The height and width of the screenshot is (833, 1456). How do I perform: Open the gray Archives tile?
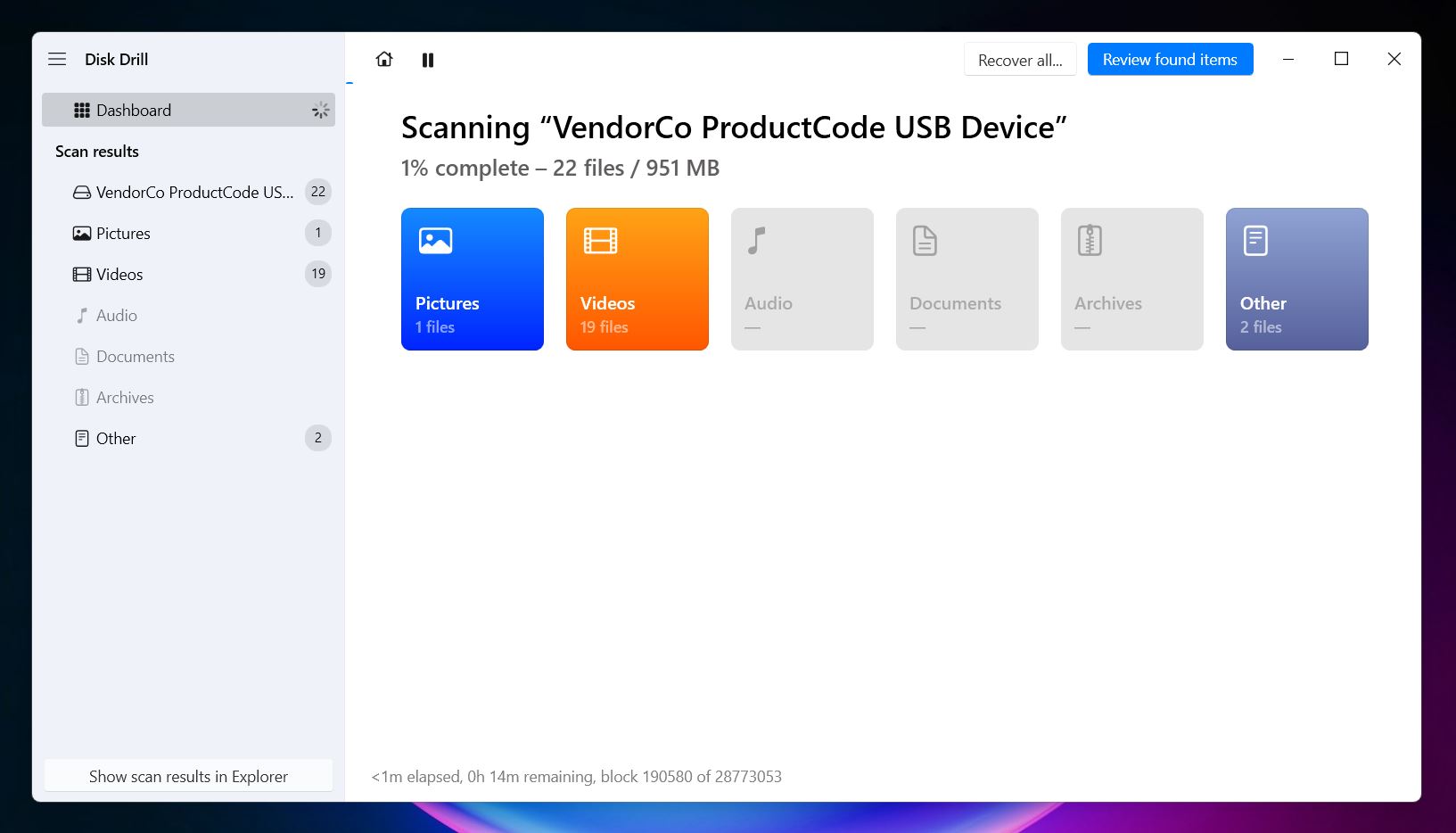tap(1132, 279)
